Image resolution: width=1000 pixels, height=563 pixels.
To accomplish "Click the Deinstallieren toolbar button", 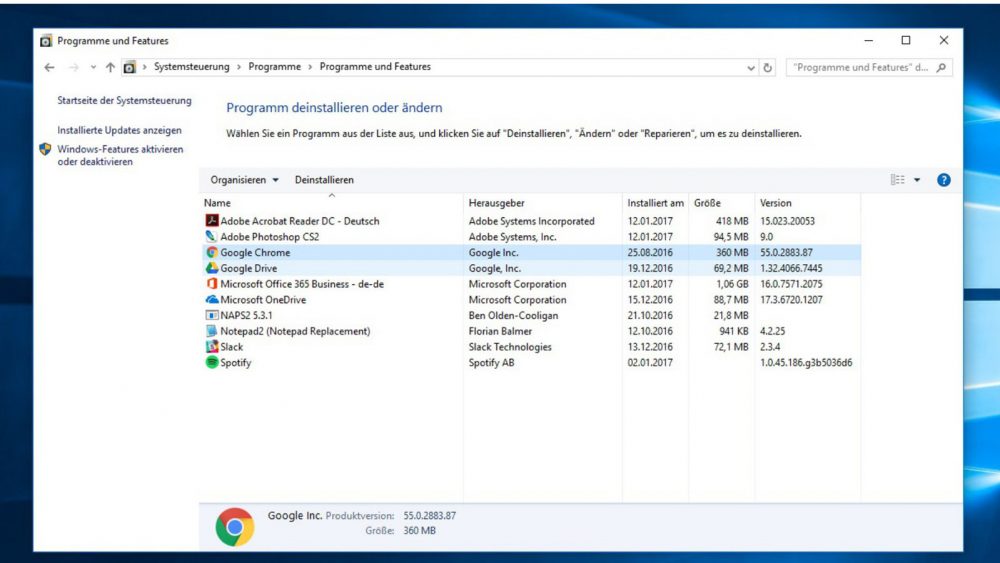I will pyautogui.click(x=324, y=180).
